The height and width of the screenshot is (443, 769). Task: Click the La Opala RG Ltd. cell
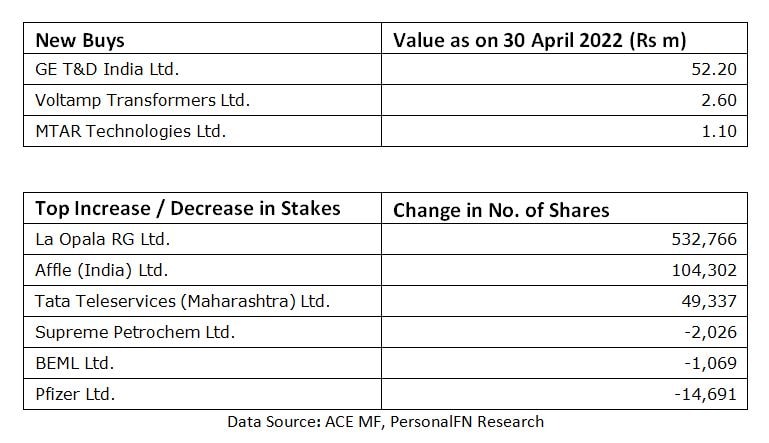pos(102,239)
